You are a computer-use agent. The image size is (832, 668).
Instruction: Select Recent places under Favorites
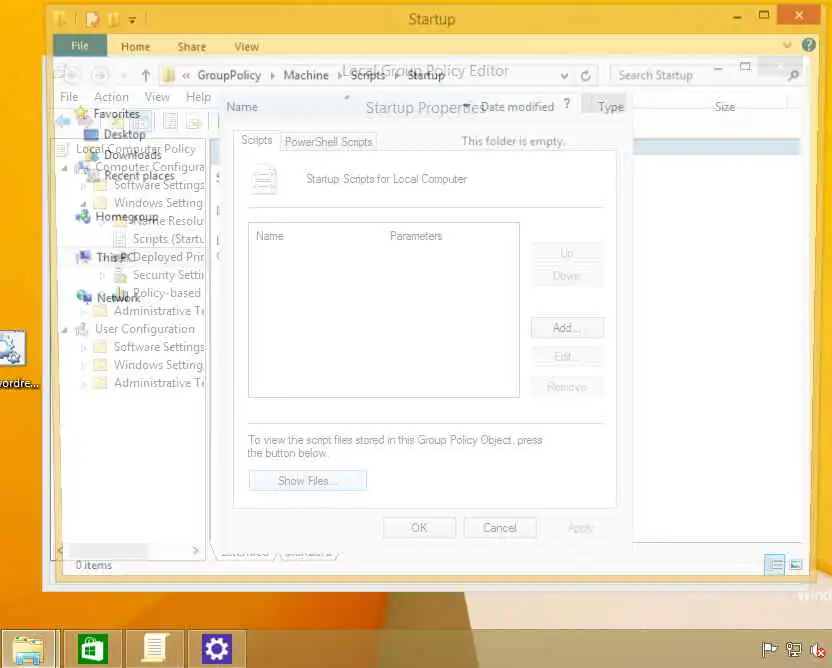tap(139, 176)
